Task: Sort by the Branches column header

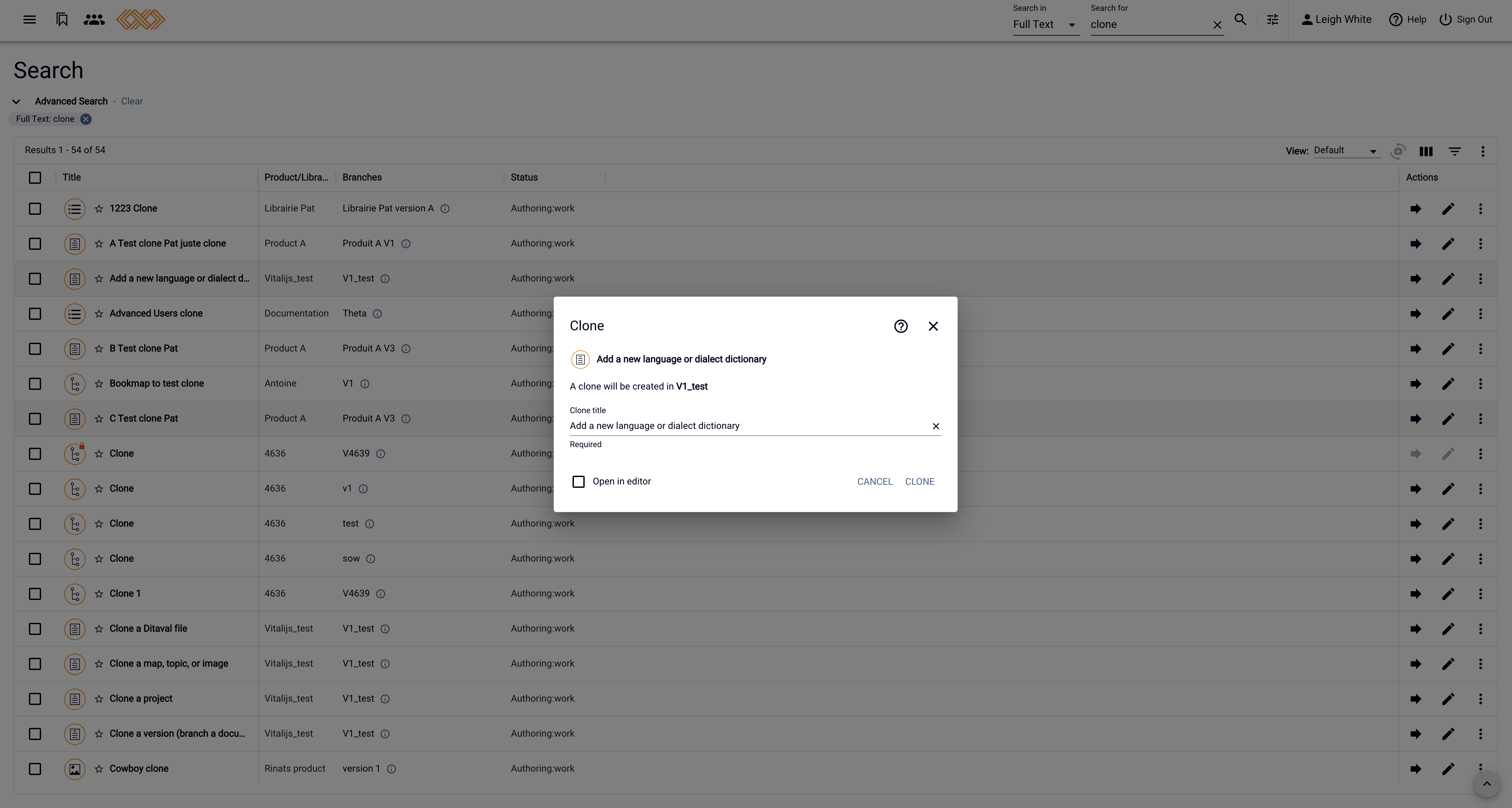Action: pos(362,178)
